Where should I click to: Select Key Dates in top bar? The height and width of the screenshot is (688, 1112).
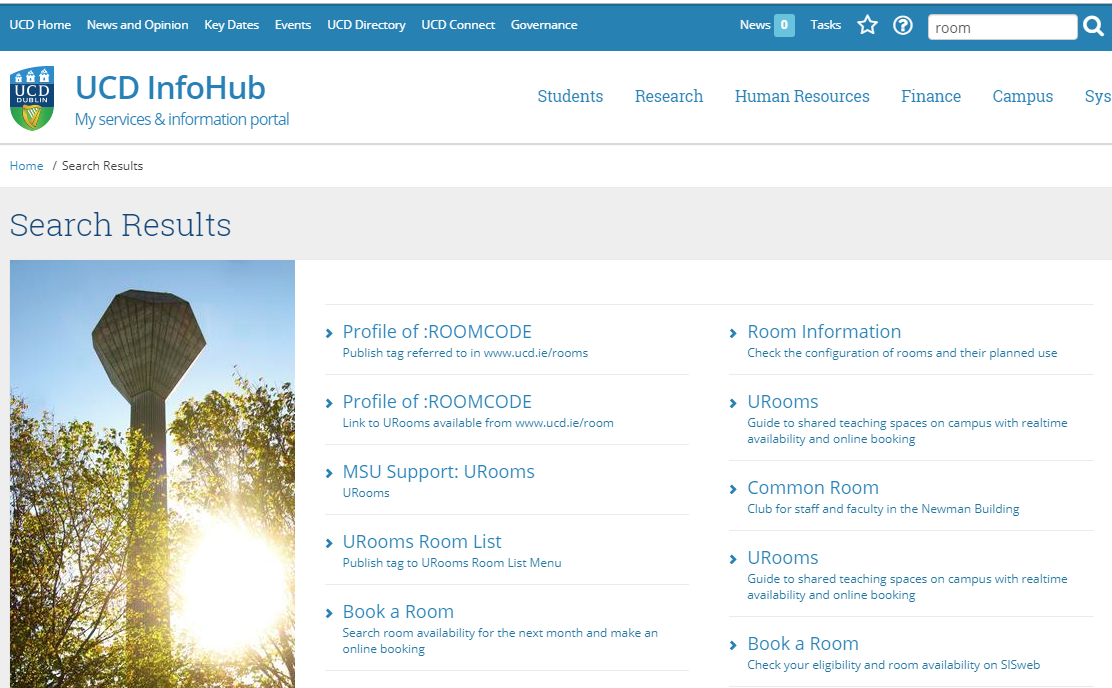point(231,25)
